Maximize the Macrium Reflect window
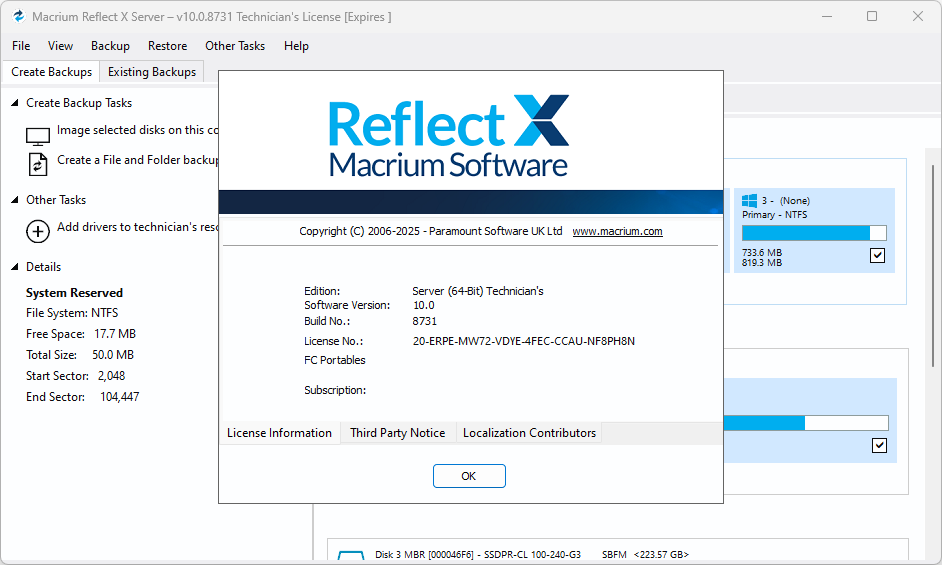Screen dimensions: 942x565 click(x=872, y=16)
